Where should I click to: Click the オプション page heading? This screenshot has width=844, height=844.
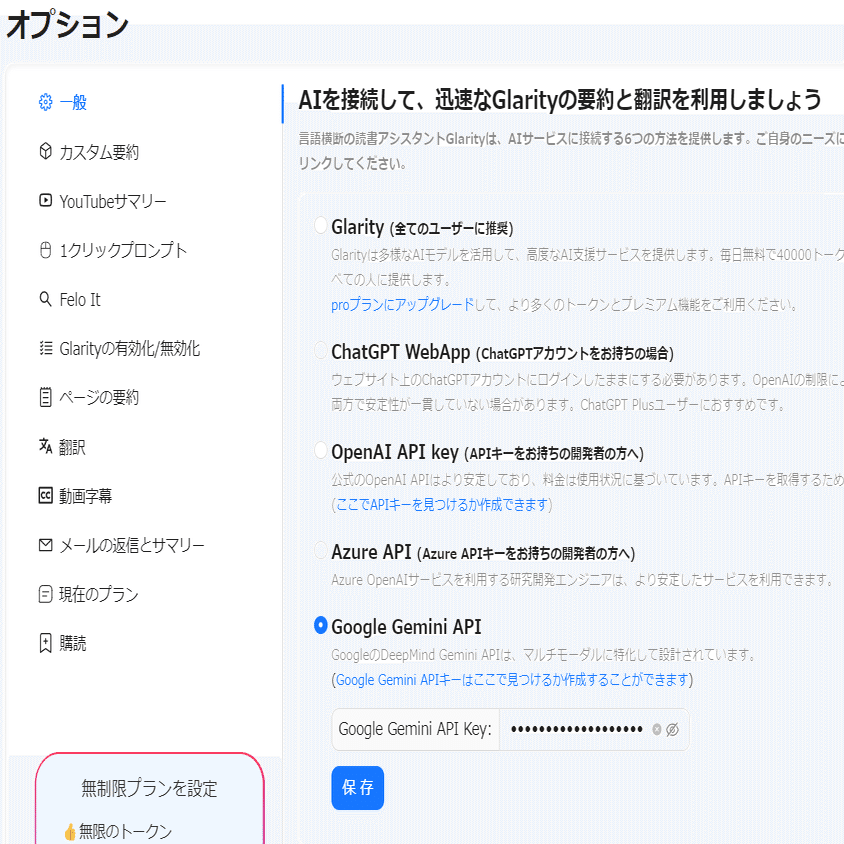point(67,24)
